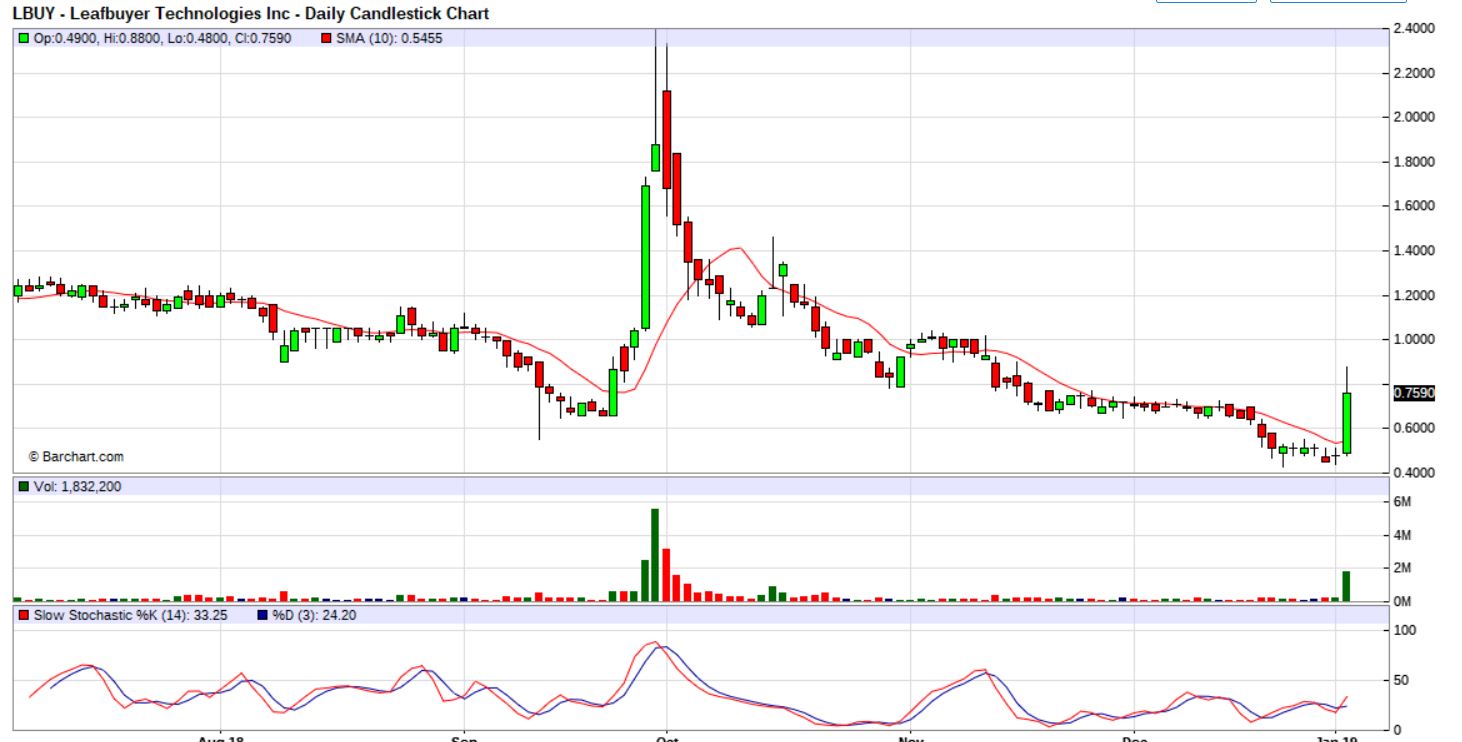Click the "SMA (10): 0.5455" legend text
The image size is (1462, 742).
click(389, 38)
